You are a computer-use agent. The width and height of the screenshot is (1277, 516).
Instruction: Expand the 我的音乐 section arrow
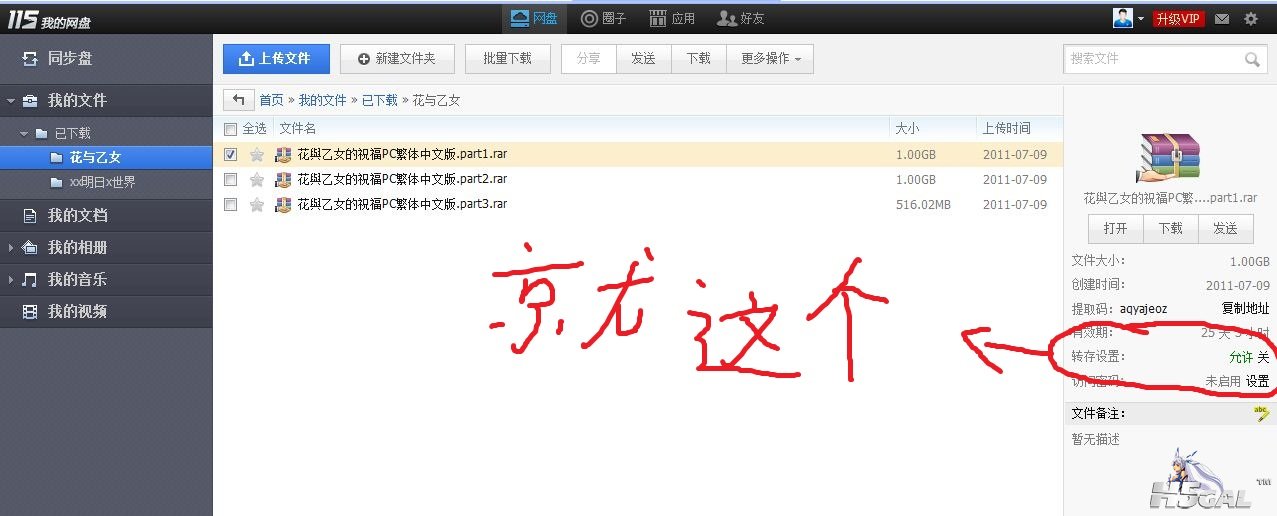pos(10,280)
